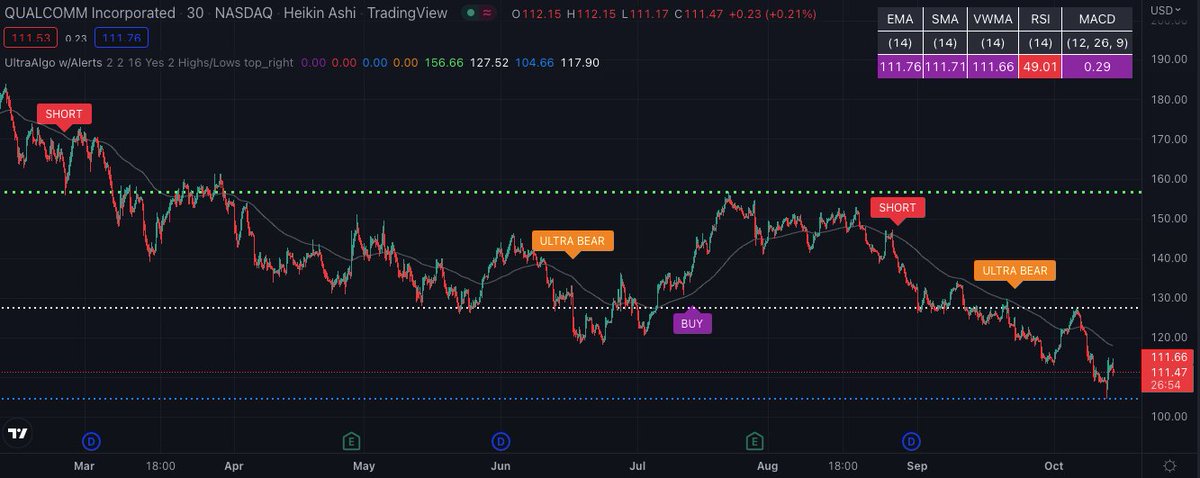Click the Apr label on time axis
This screenshot has height=478, width=1200.
(x=234, y=465)
